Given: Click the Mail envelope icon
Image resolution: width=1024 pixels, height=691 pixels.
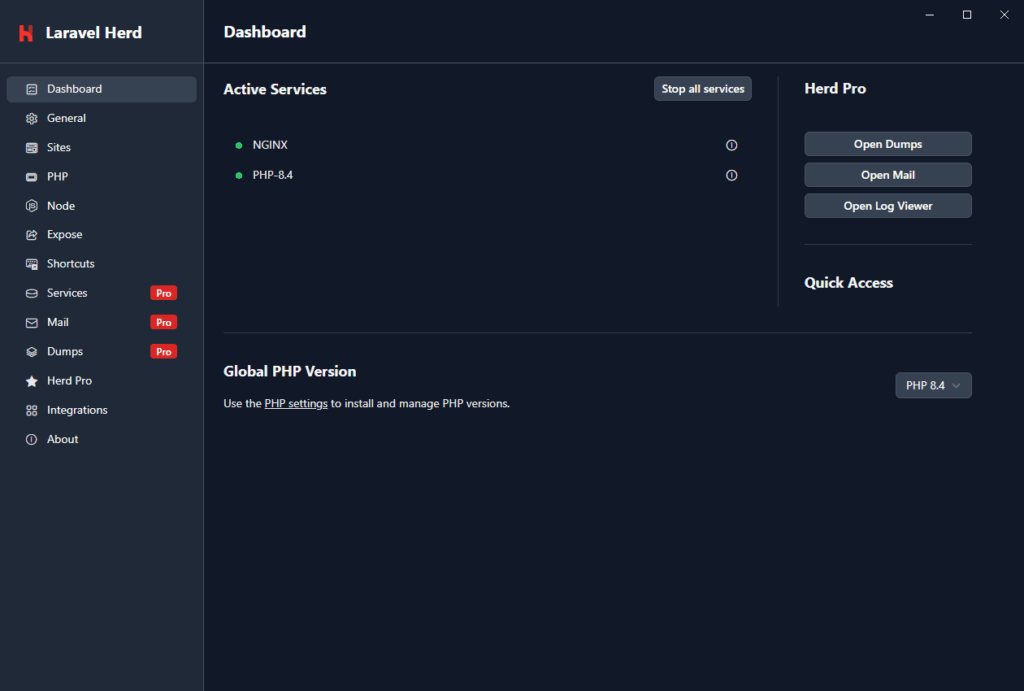Looking at the screenshot, I should point(31,323).
